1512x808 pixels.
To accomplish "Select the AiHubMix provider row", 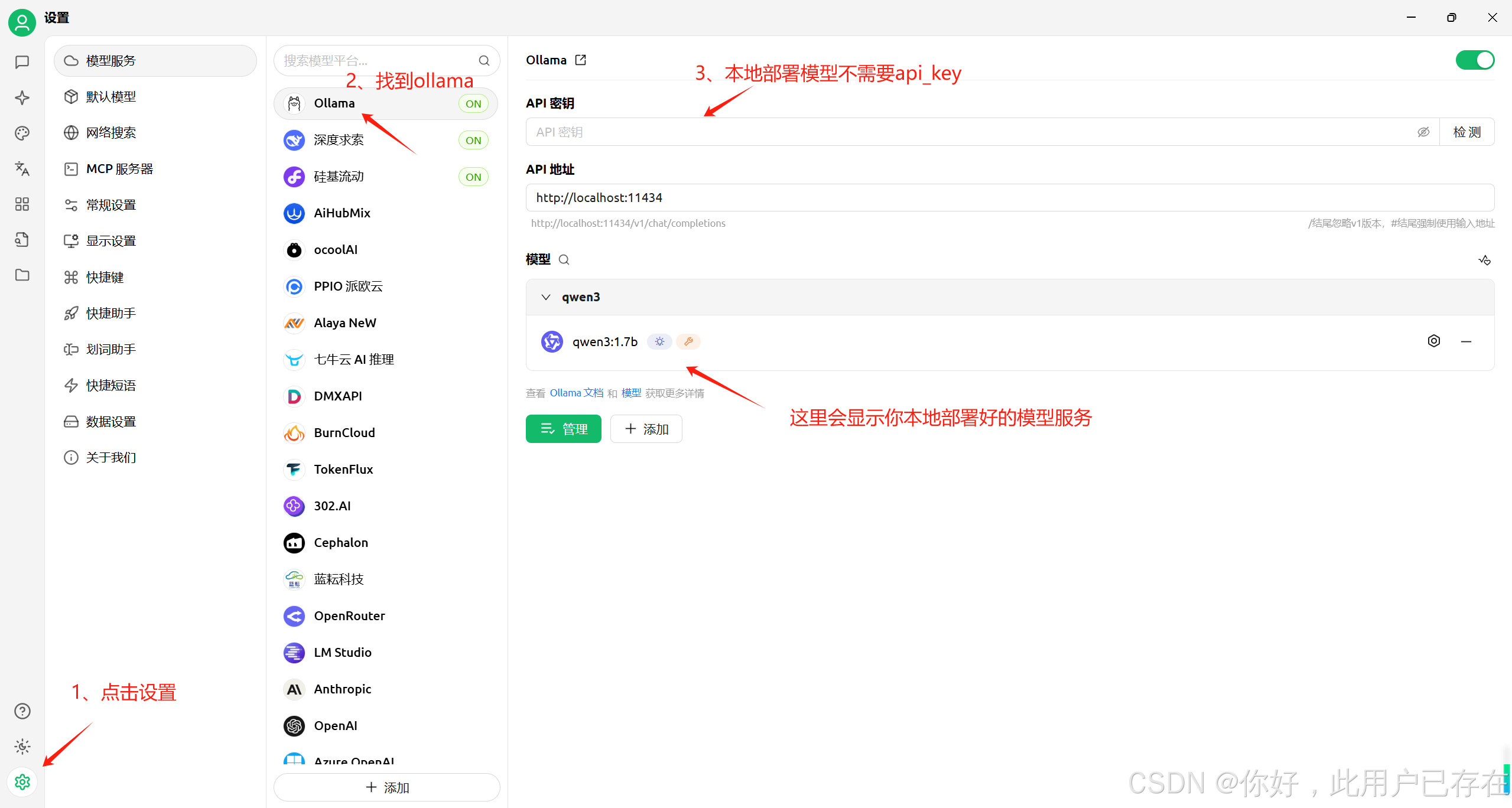I will click(386, 213).
